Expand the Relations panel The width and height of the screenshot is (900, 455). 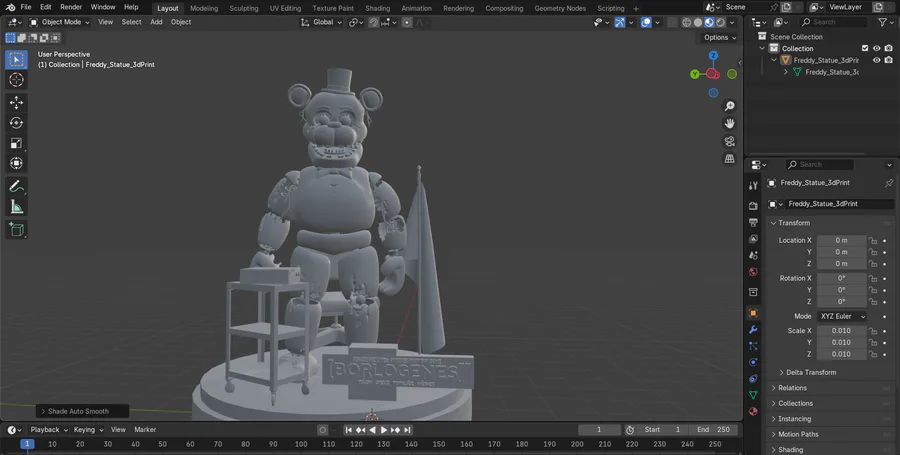[x=792, y=388]
